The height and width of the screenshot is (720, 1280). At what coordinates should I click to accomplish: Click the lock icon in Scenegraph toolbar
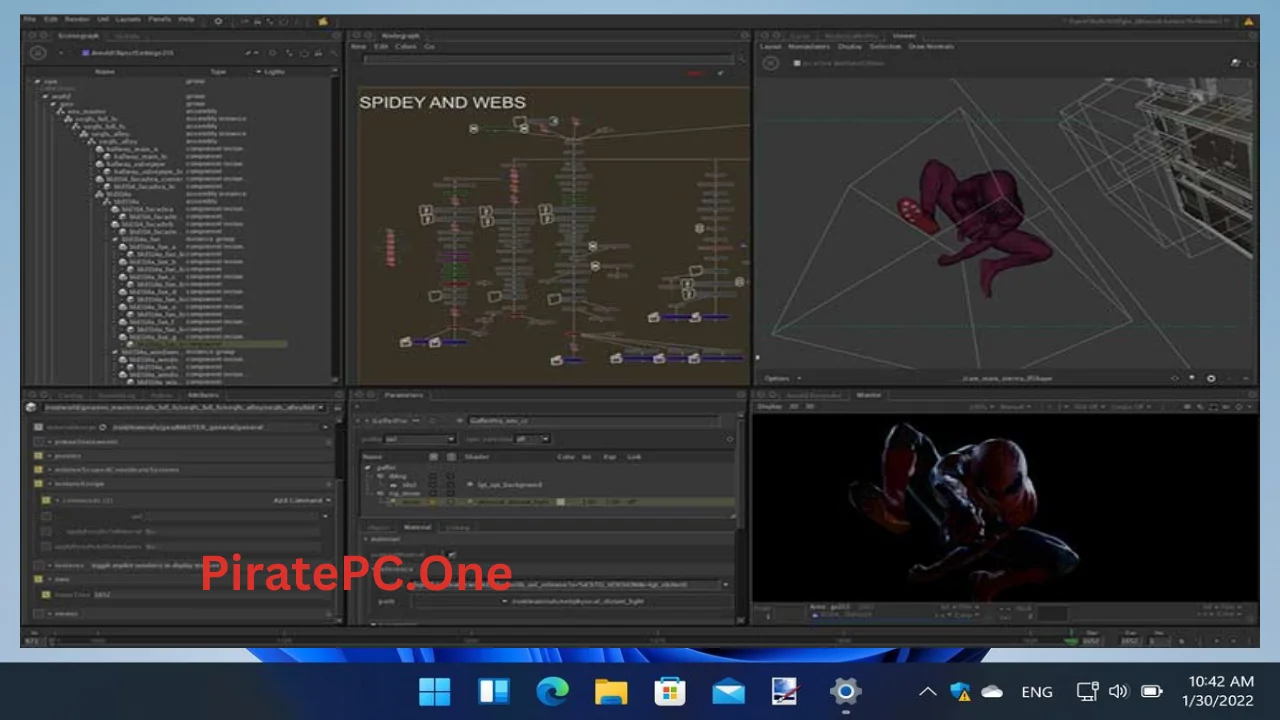click(318, 53)
